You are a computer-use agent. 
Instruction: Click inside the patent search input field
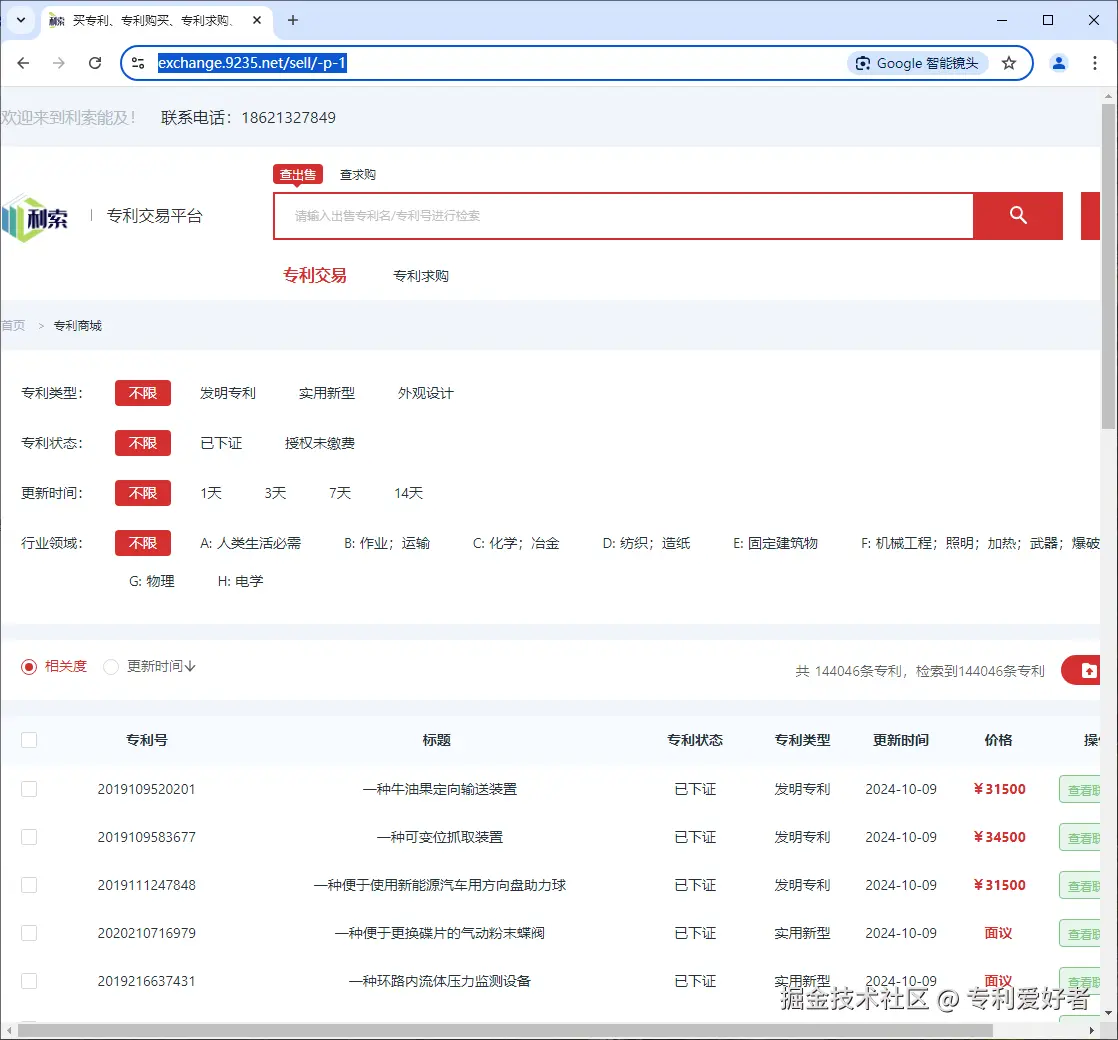click(x=620, y=216)
